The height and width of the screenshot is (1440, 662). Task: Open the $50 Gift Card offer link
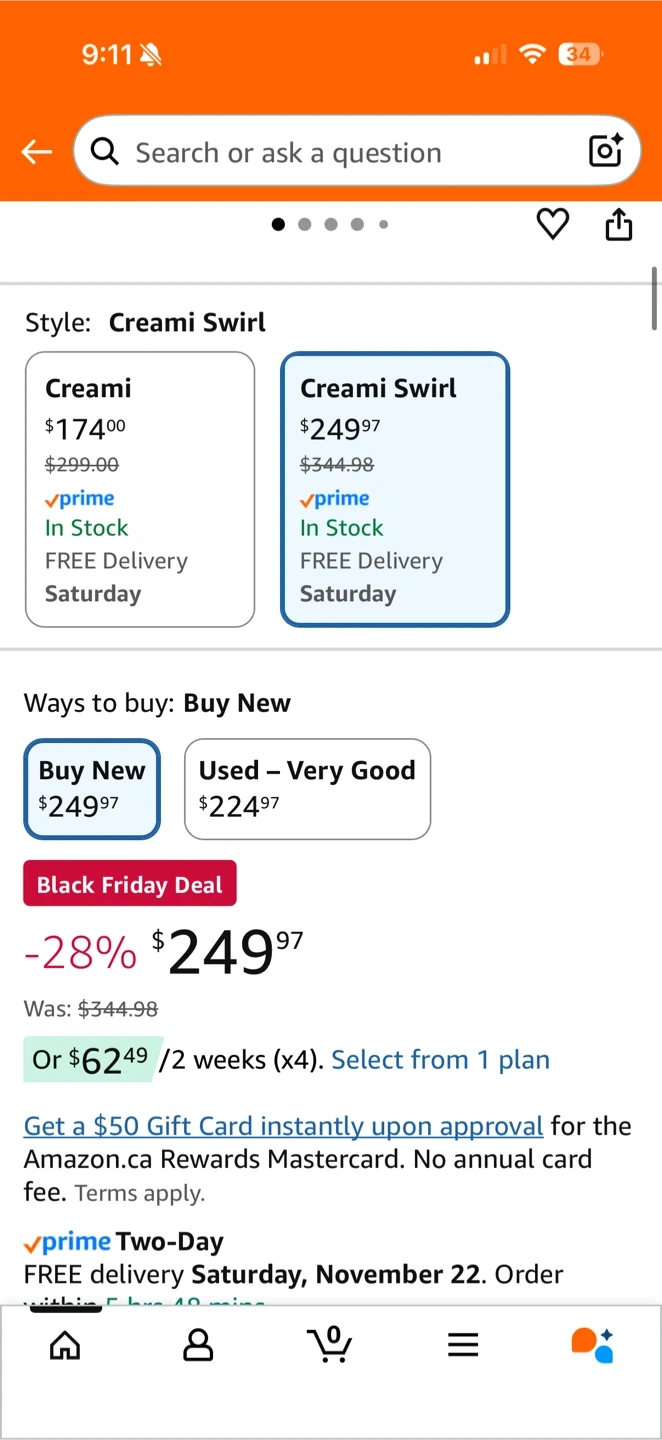[x=283, y=1126]
